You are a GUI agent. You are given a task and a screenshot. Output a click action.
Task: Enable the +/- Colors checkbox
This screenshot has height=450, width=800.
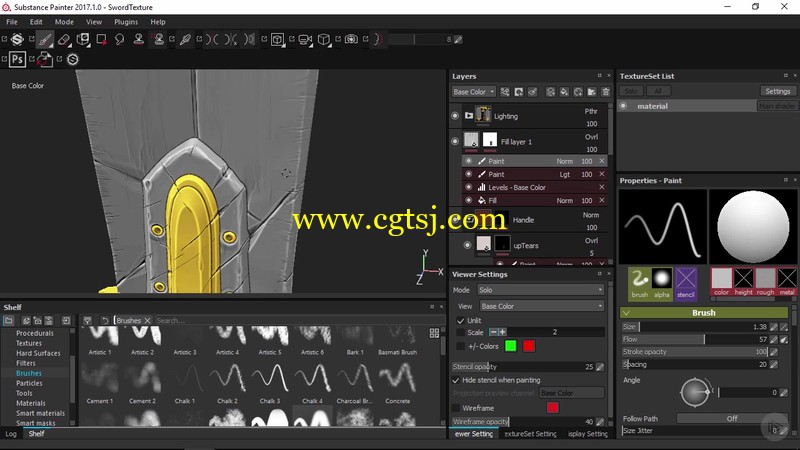click(x=460, y=346)
